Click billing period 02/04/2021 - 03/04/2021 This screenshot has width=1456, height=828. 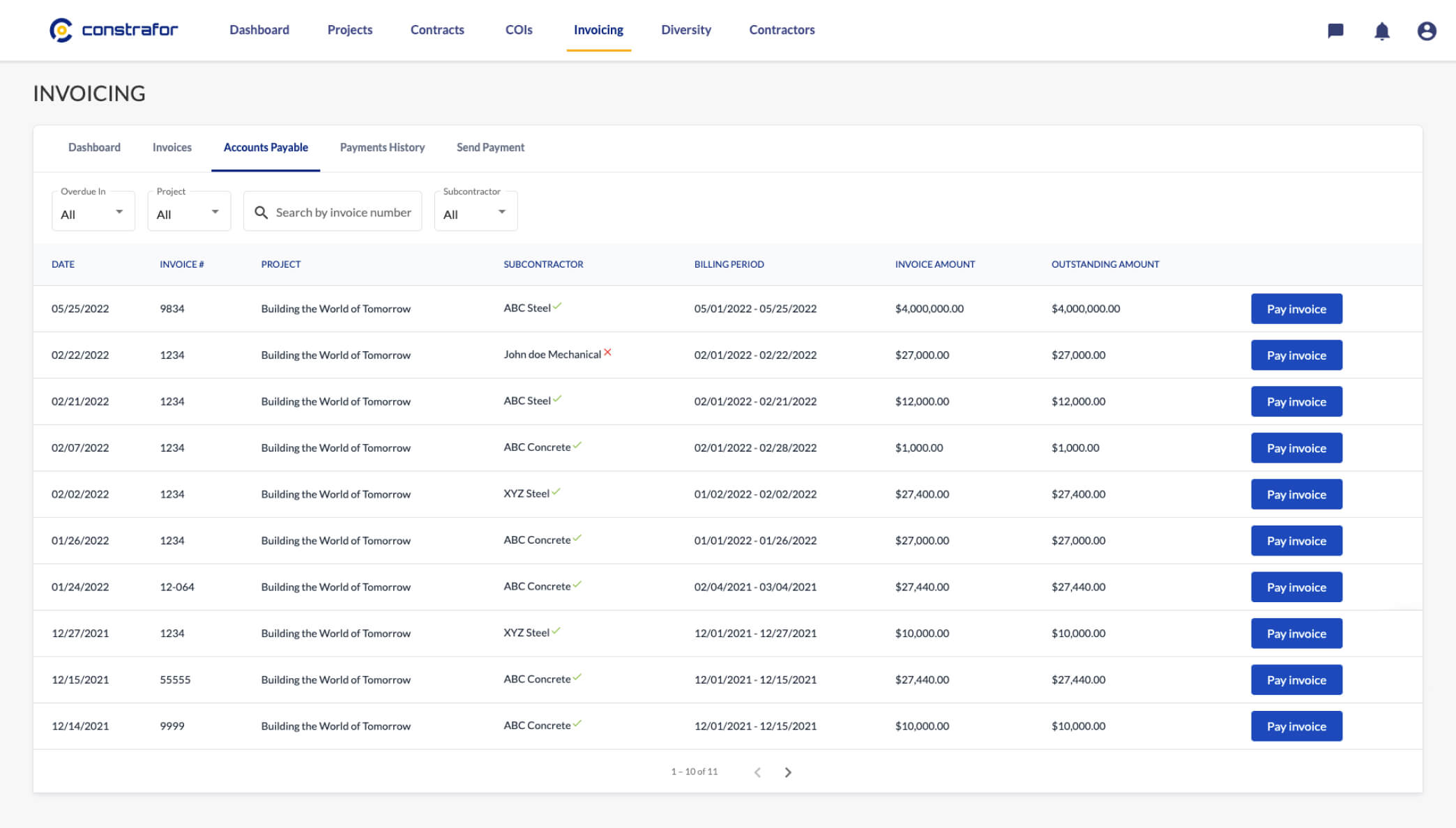pyautogui.click(x=755, y=587)
